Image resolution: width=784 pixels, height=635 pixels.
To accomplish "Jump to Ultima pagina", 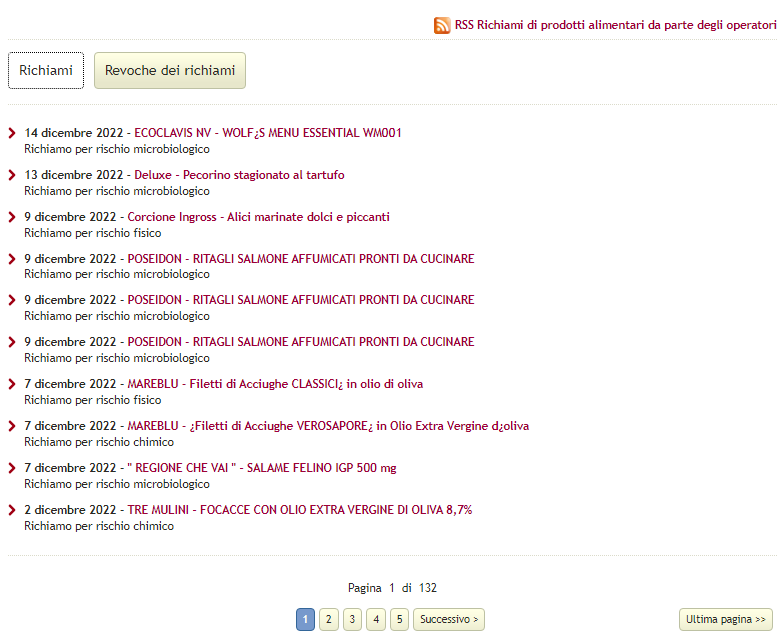I will [x=725, y=620].
